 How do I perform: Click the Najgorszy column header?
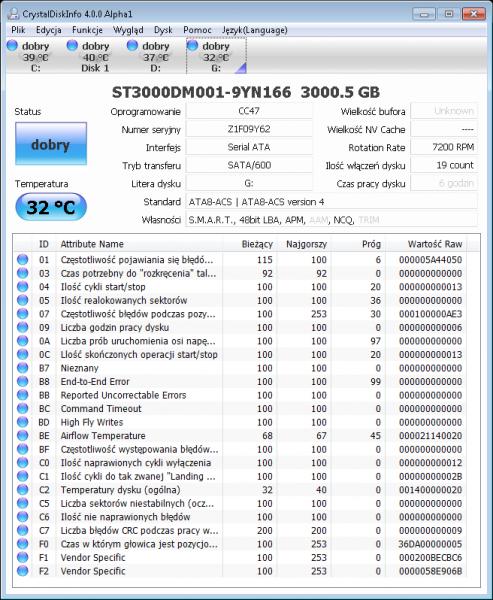click(304, 244)
